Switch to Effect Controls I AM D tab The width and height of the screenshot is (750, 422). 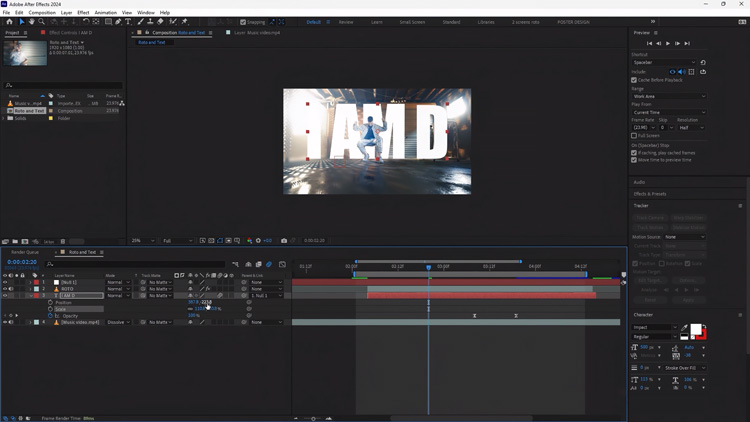coord(70,33)
